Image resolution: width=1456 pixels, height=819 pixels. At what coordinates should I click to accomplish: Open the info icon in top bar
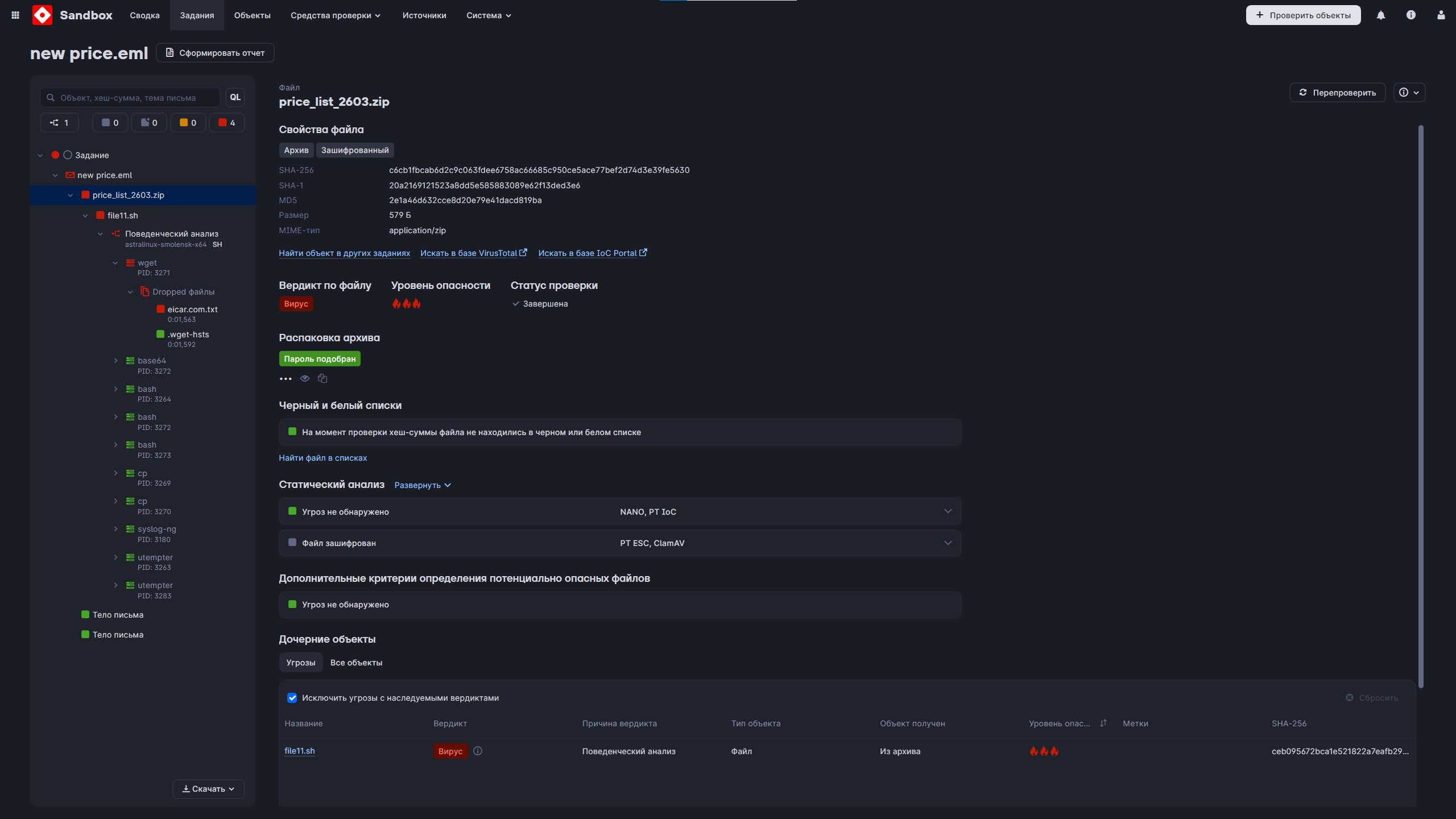1411,15
